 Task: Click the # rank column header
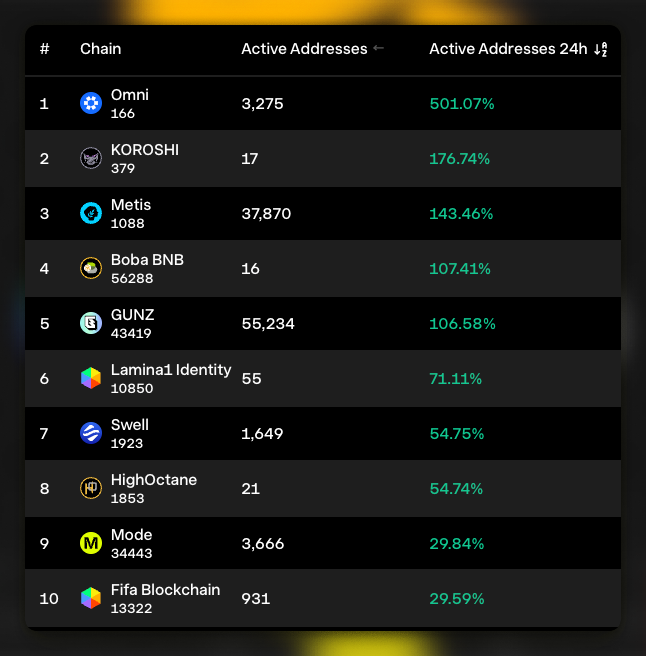point(45,49)
